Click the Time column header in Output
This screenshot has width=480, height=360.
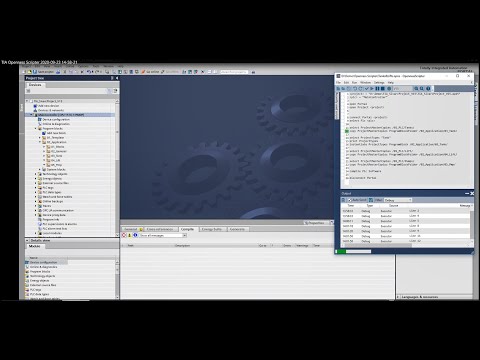[x=351, y=206]
